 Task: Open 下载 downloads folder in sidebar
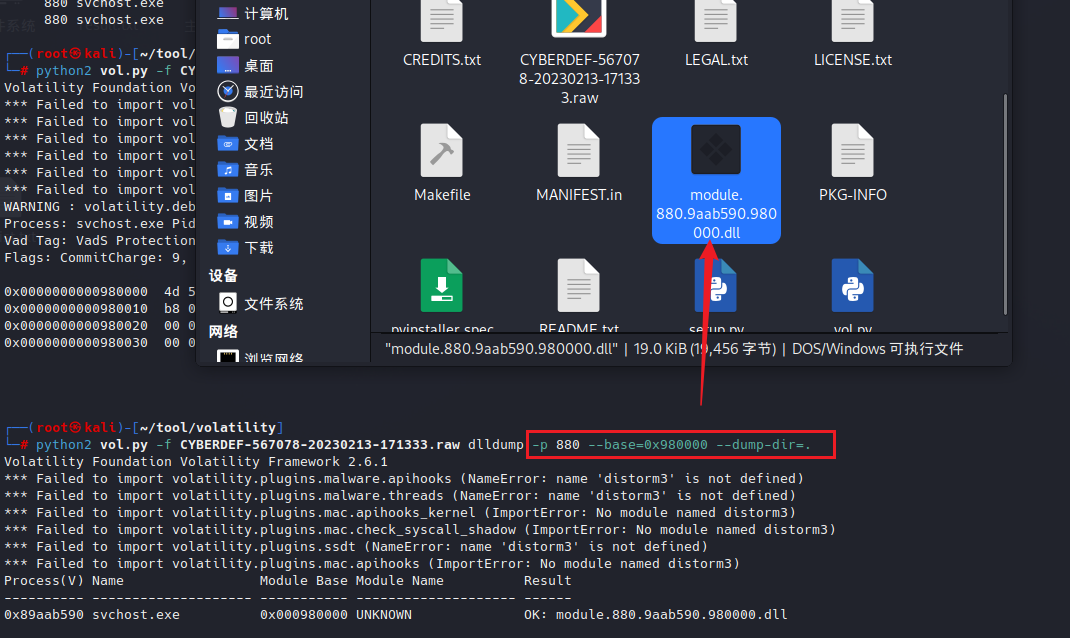(x=258, y=247)
